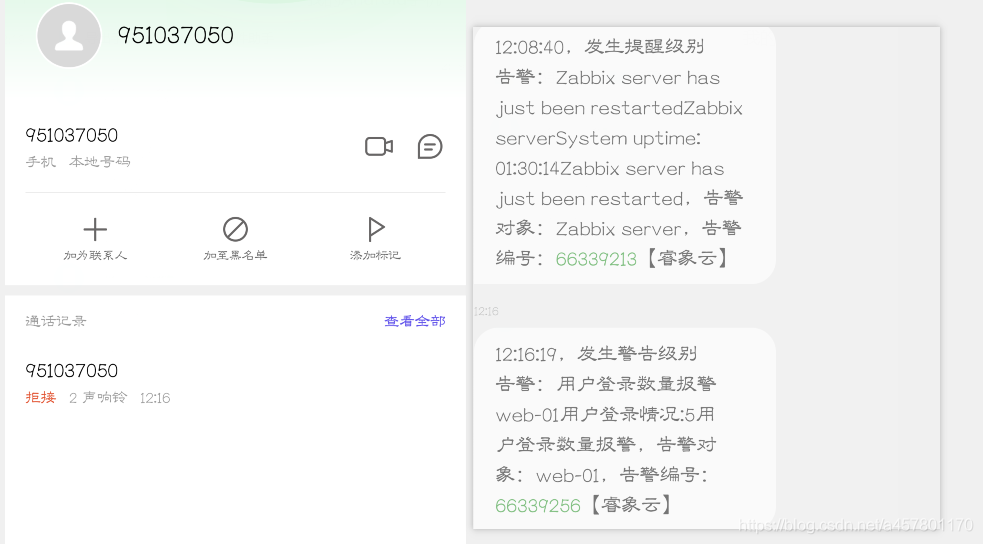Tap the contact avatar picture
The width and height of the screenshot is (983, 544).
[x=69, y=35]
